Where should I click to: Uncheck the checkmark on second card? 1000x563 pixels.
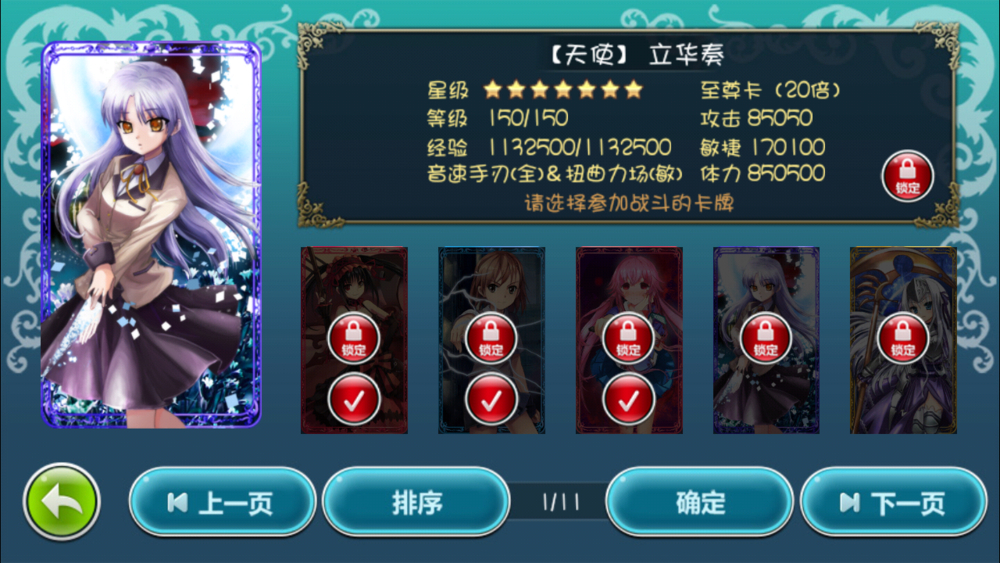(491, 400)
